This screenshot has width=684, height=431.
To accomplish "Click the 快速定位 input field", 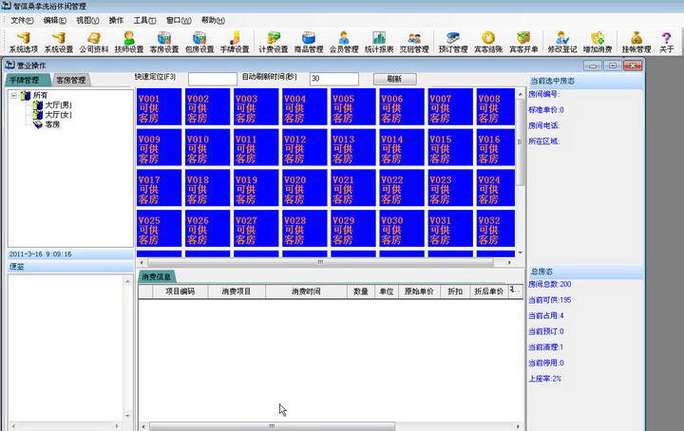I will point(212,78).
